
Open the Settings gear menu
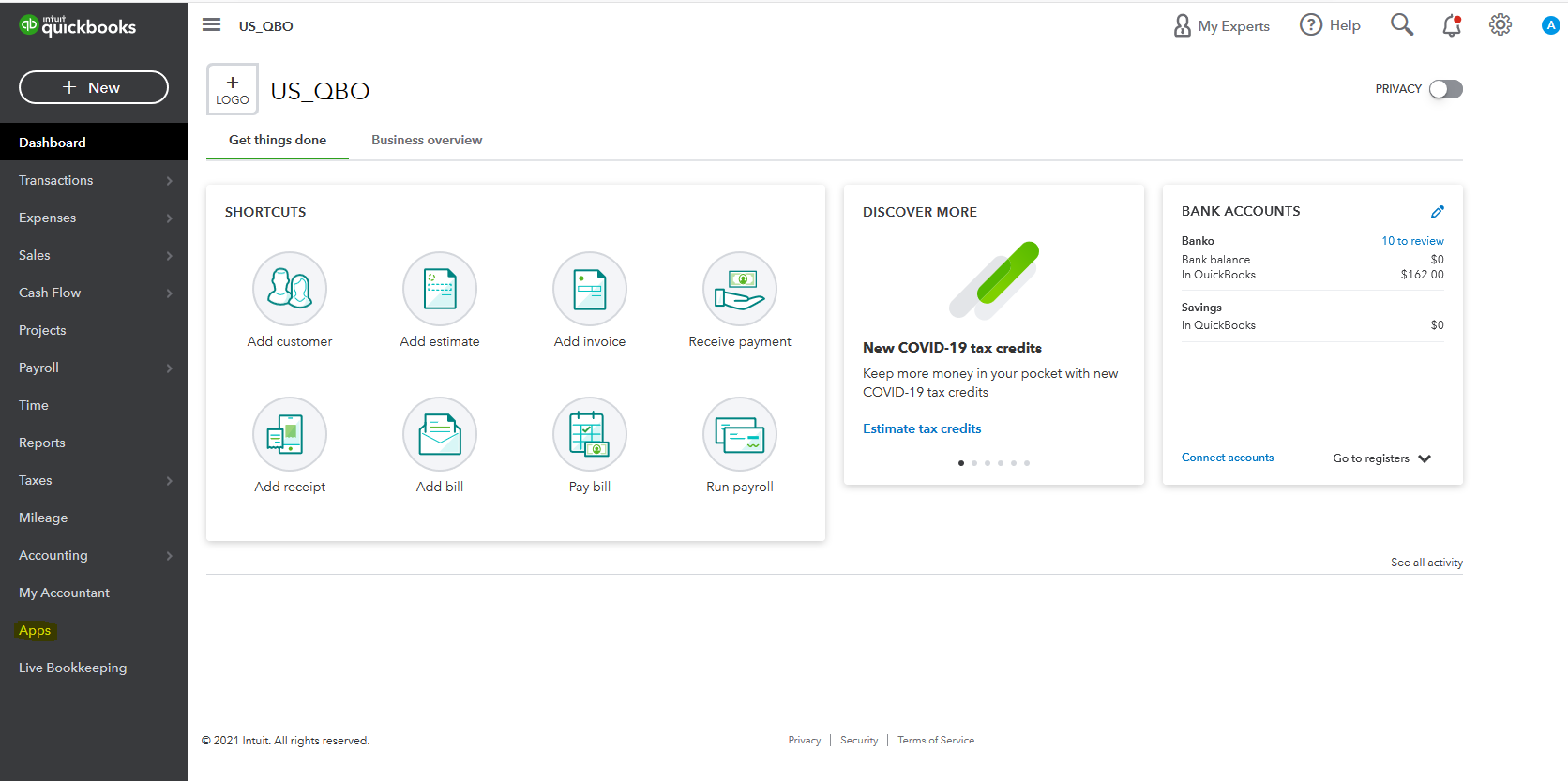pyautogui.click(x=1500, y=25)
